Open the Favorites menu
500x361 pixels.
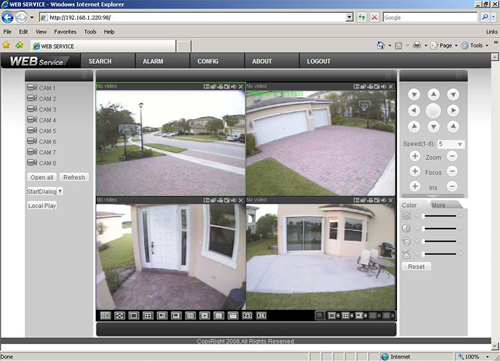pyautogui.click(x=65, y=32)
